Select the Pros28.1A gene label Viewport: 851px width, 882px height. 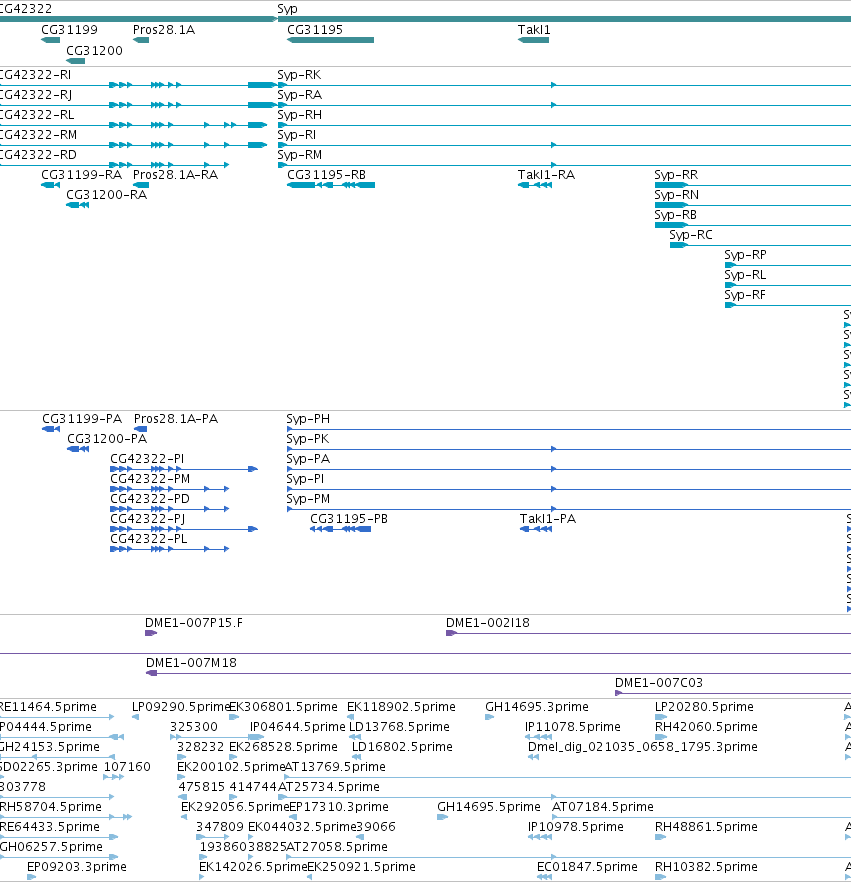point(164,30)
